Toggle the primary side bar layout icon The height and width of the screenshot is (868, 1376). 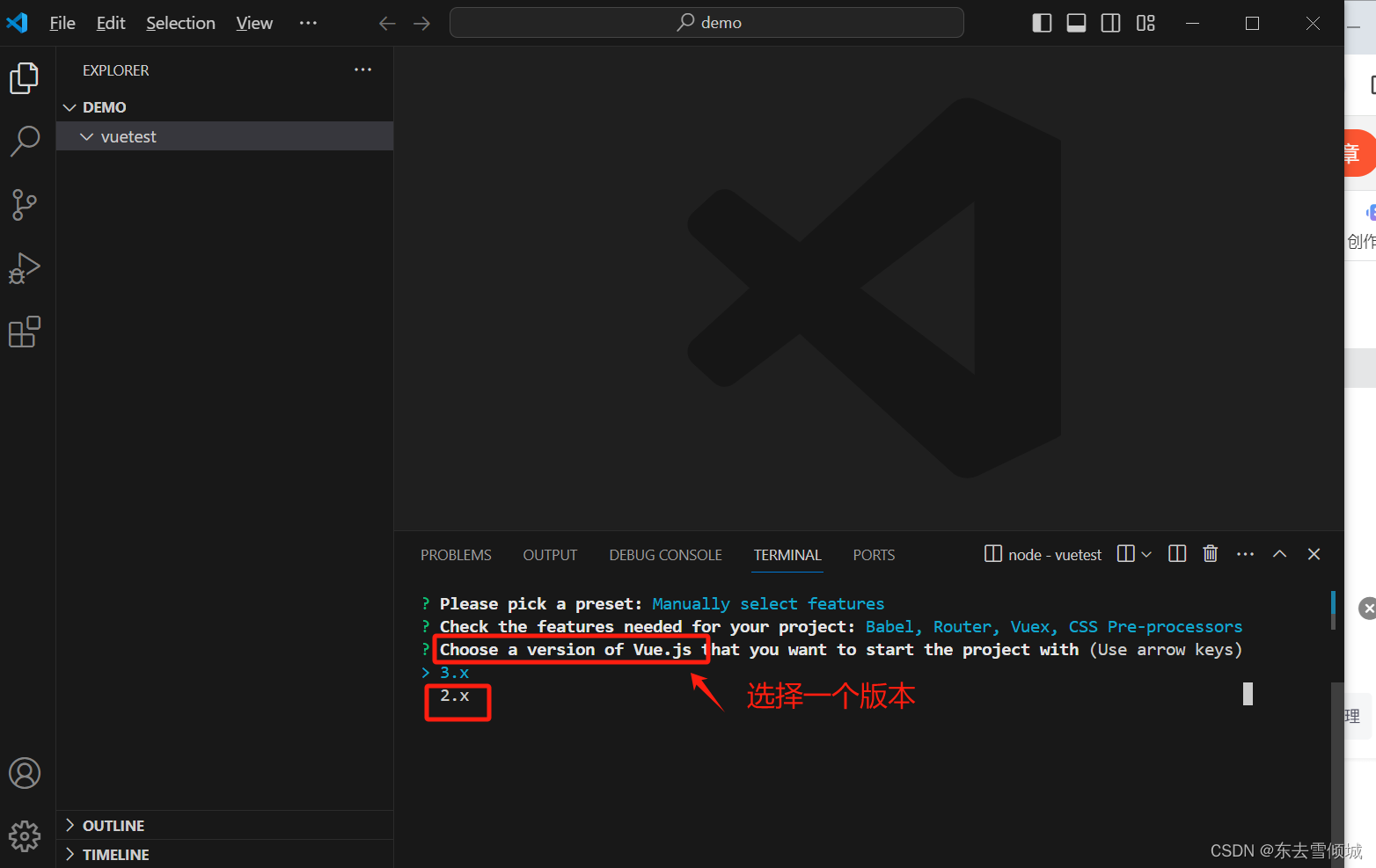pos(1042,23)
